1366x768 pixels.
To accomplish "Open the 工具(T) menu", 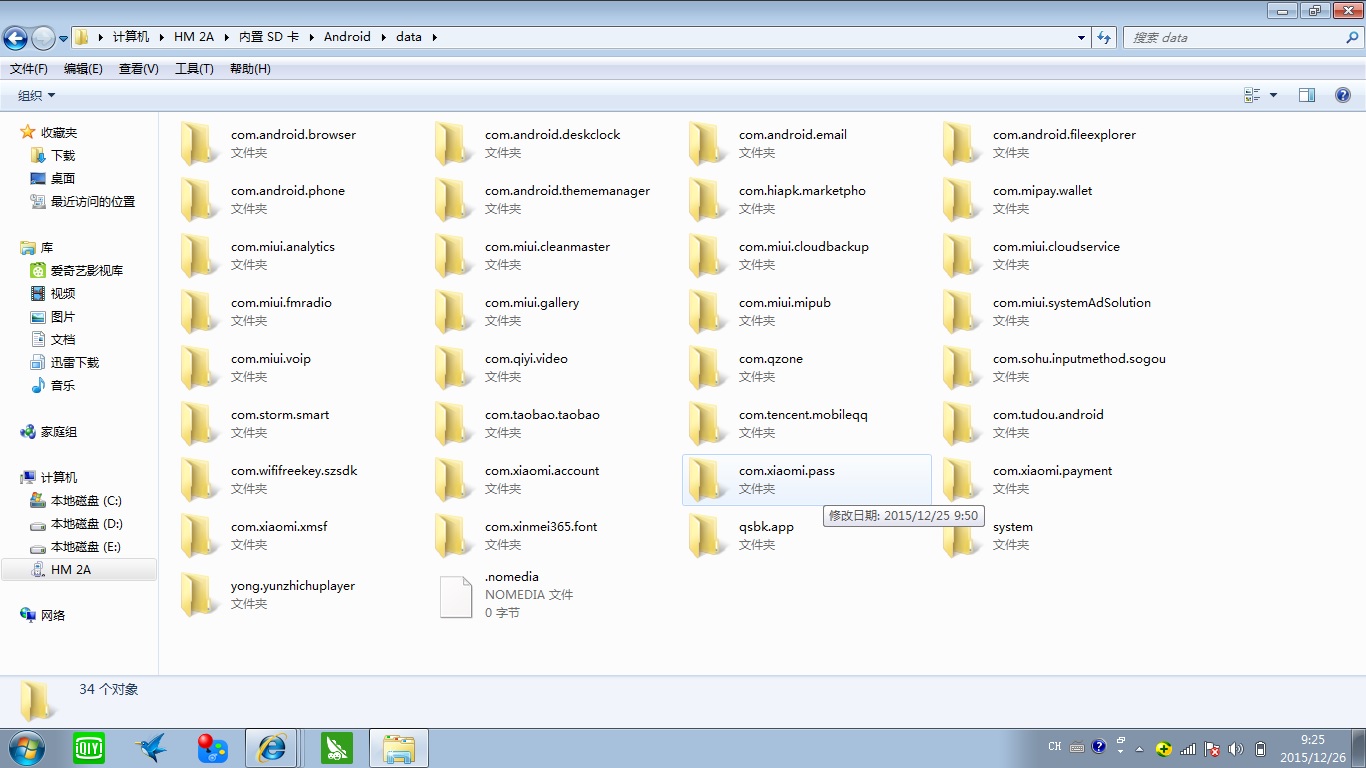I will tap(194, 69).
